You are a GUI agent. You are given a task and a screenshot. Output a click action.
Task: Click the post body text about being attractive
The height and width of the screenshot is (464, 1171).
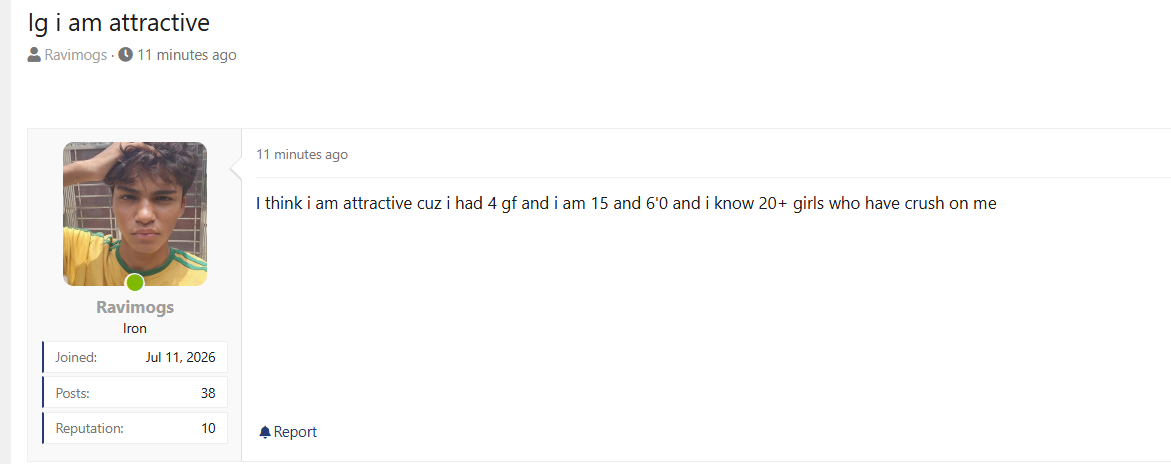(626, 203)
